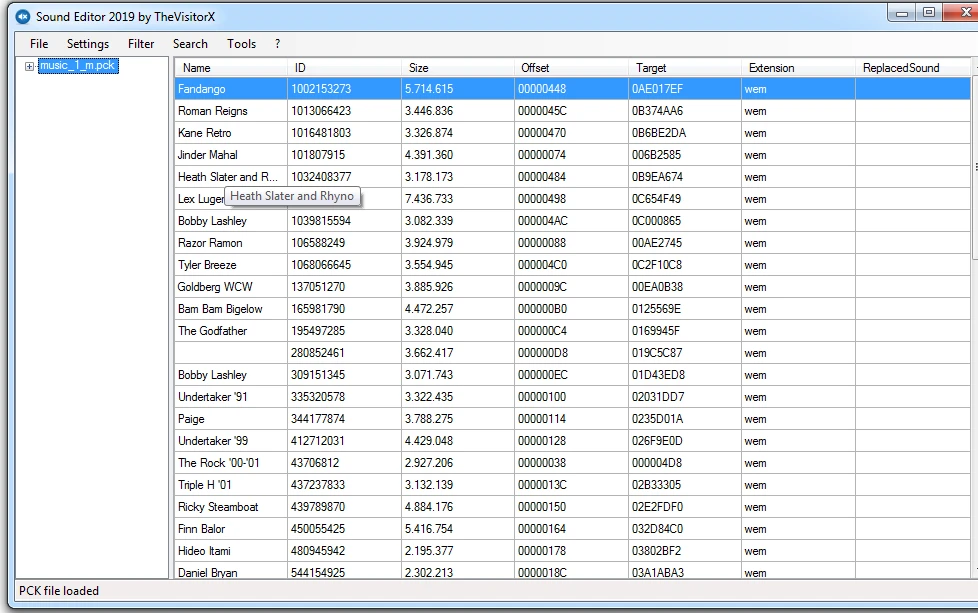Open the Tools menu

click(x=241, y=44)
